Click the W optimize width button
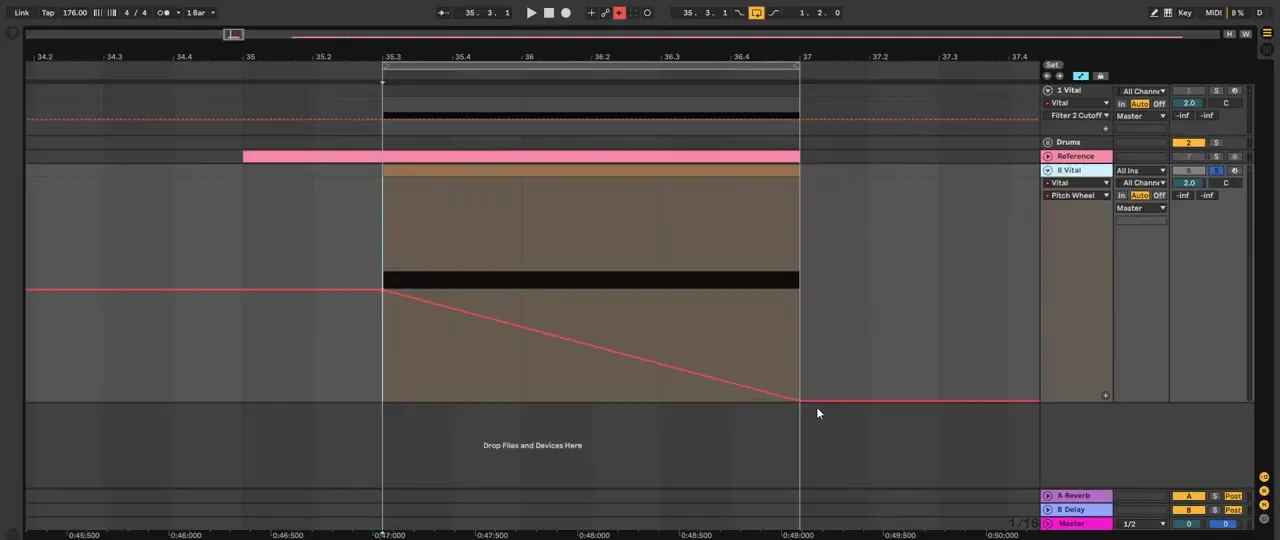 pos(1245,34)
